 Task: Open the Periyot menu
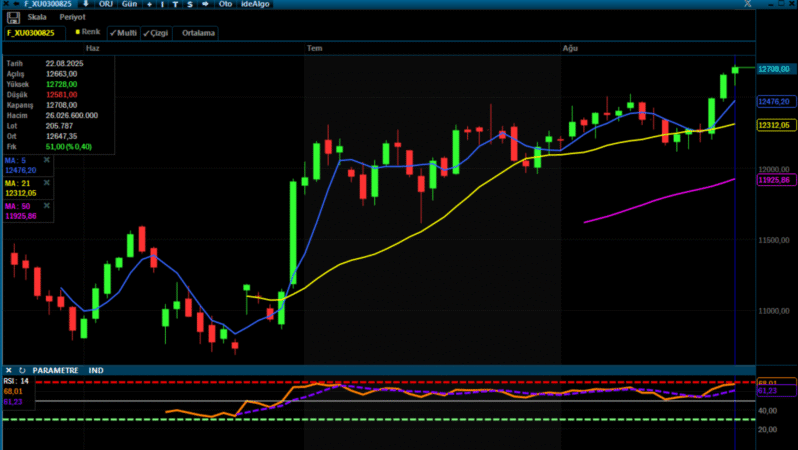[x=71, y=17]
